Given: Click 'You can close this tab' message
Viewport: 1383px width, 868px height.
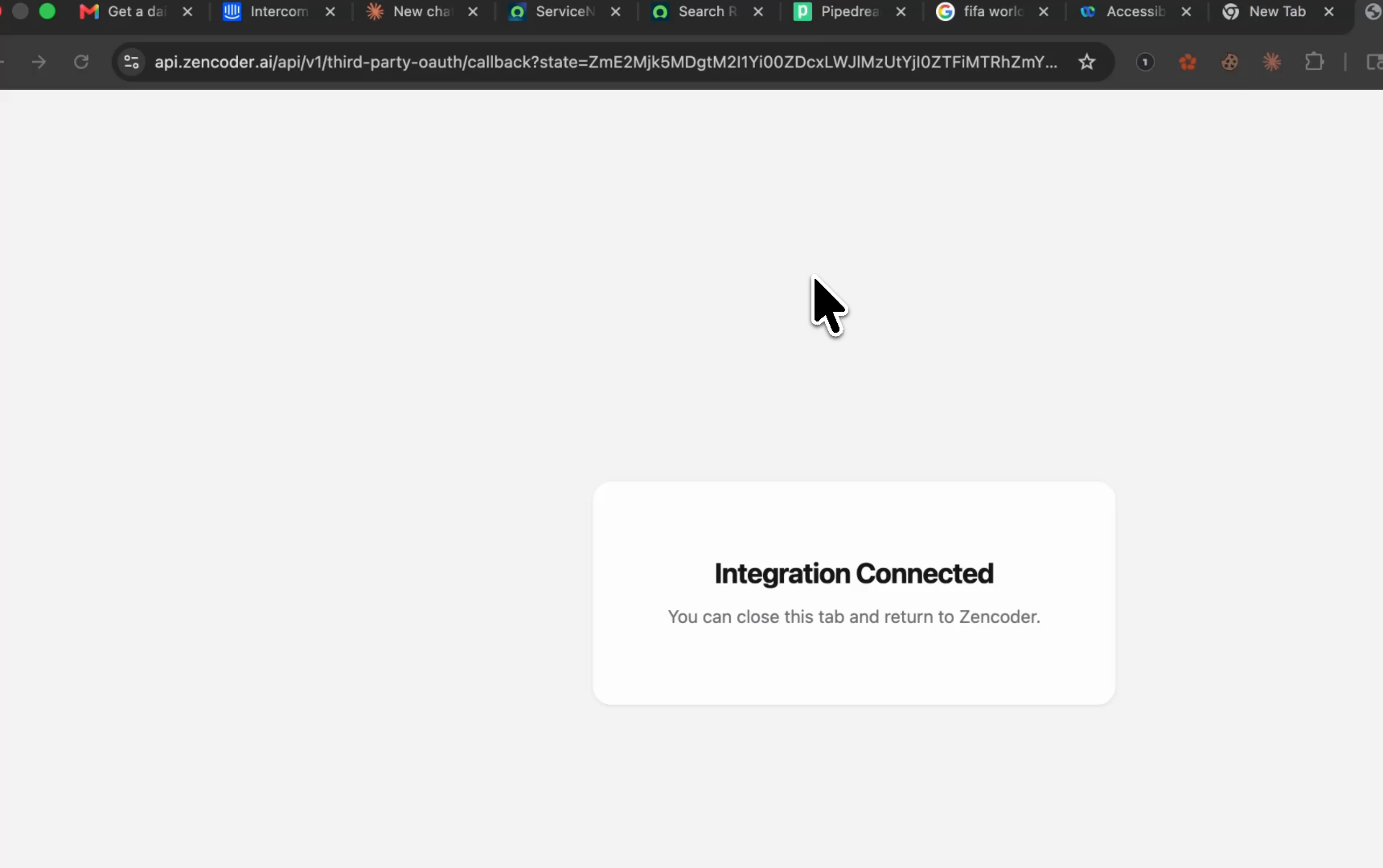Looking at the screenshot, I should click(x=854, y=617).
